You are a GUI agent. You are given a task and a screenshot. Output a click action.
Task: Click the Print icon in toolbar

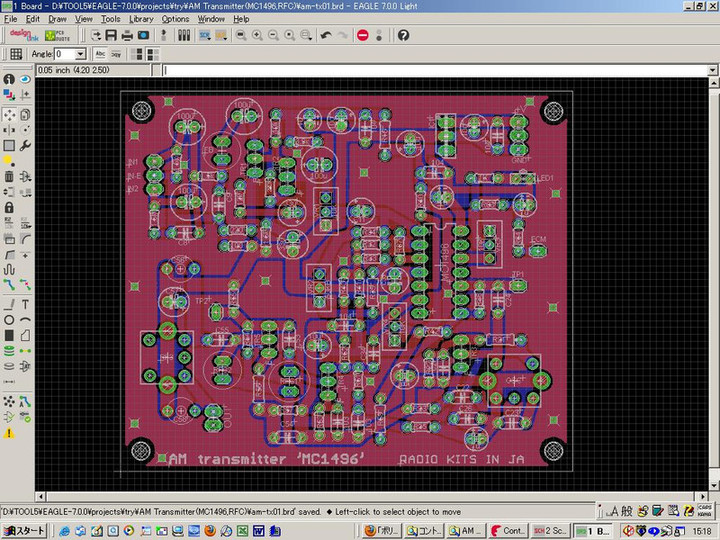tap(127, 35)
